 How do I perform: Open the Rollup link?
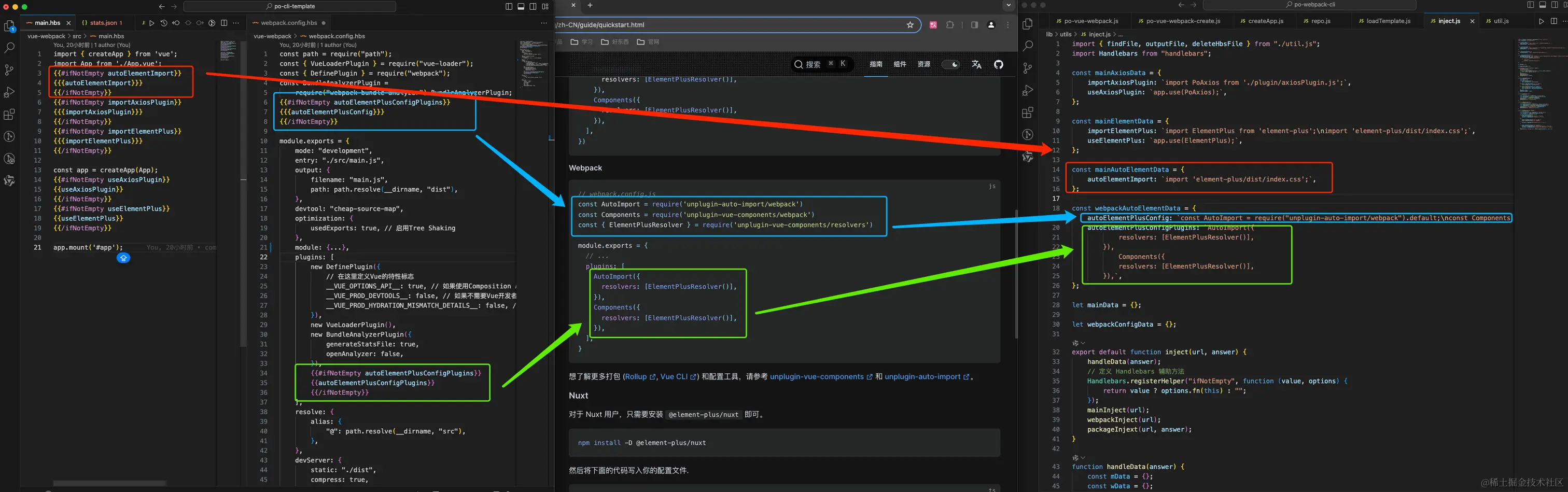pos(640,377)
